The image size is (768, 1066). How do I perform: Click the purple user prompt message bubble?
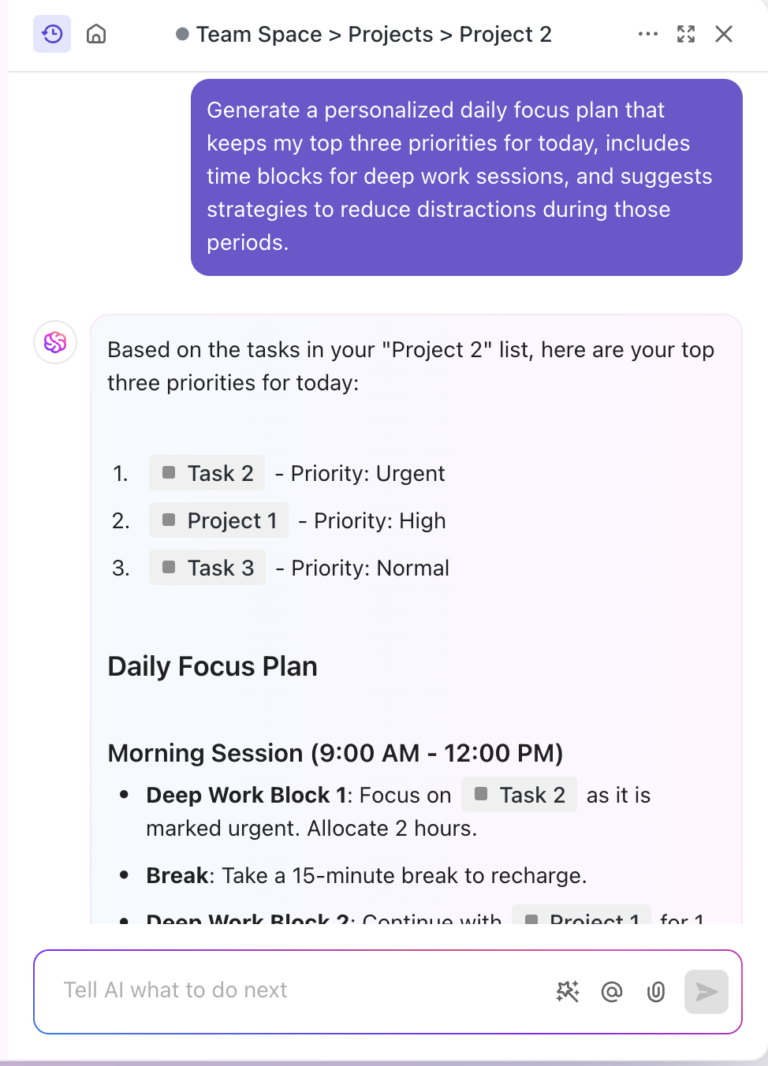coord(466,177)
